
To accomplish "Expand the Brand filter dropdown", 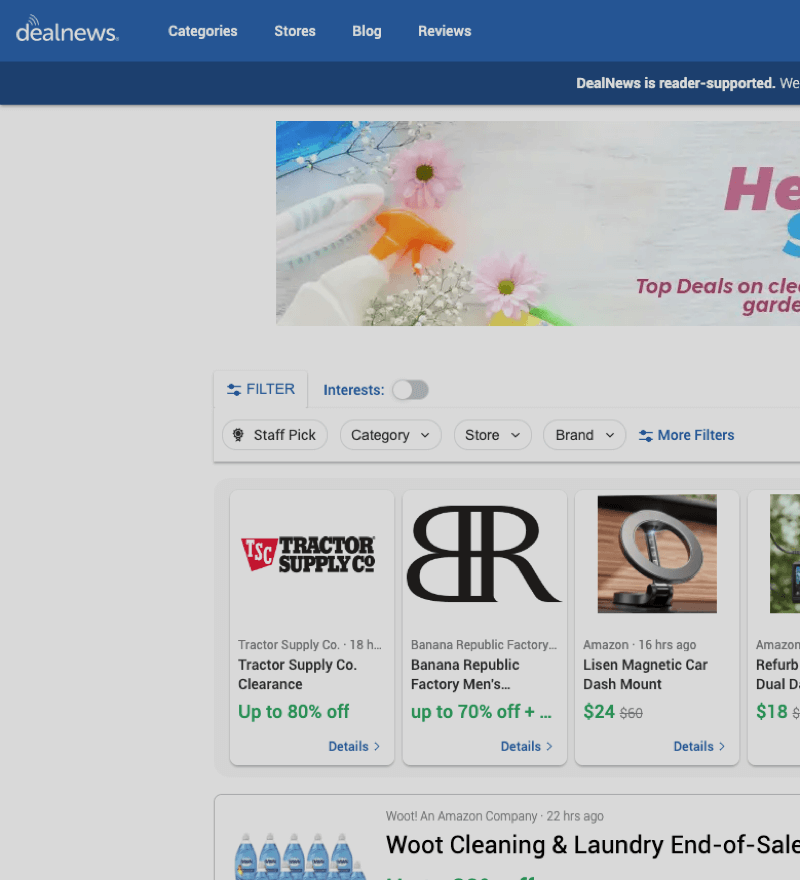I will coord(584,435).
